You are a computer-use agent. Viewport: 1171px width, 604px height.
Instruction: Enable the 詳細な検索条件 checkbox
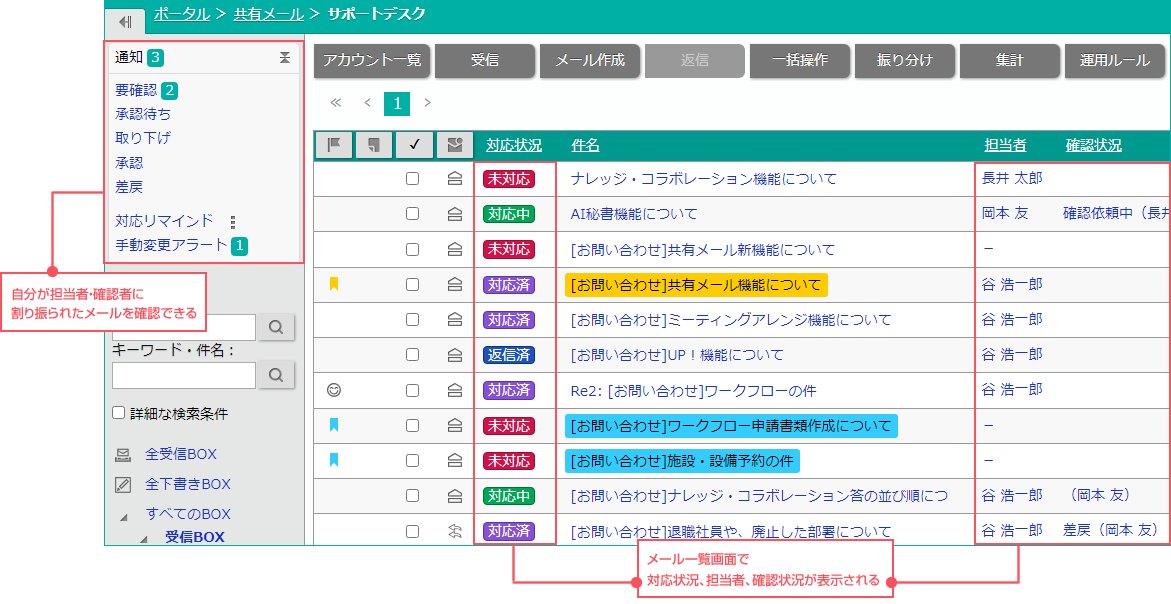[119, 413]
